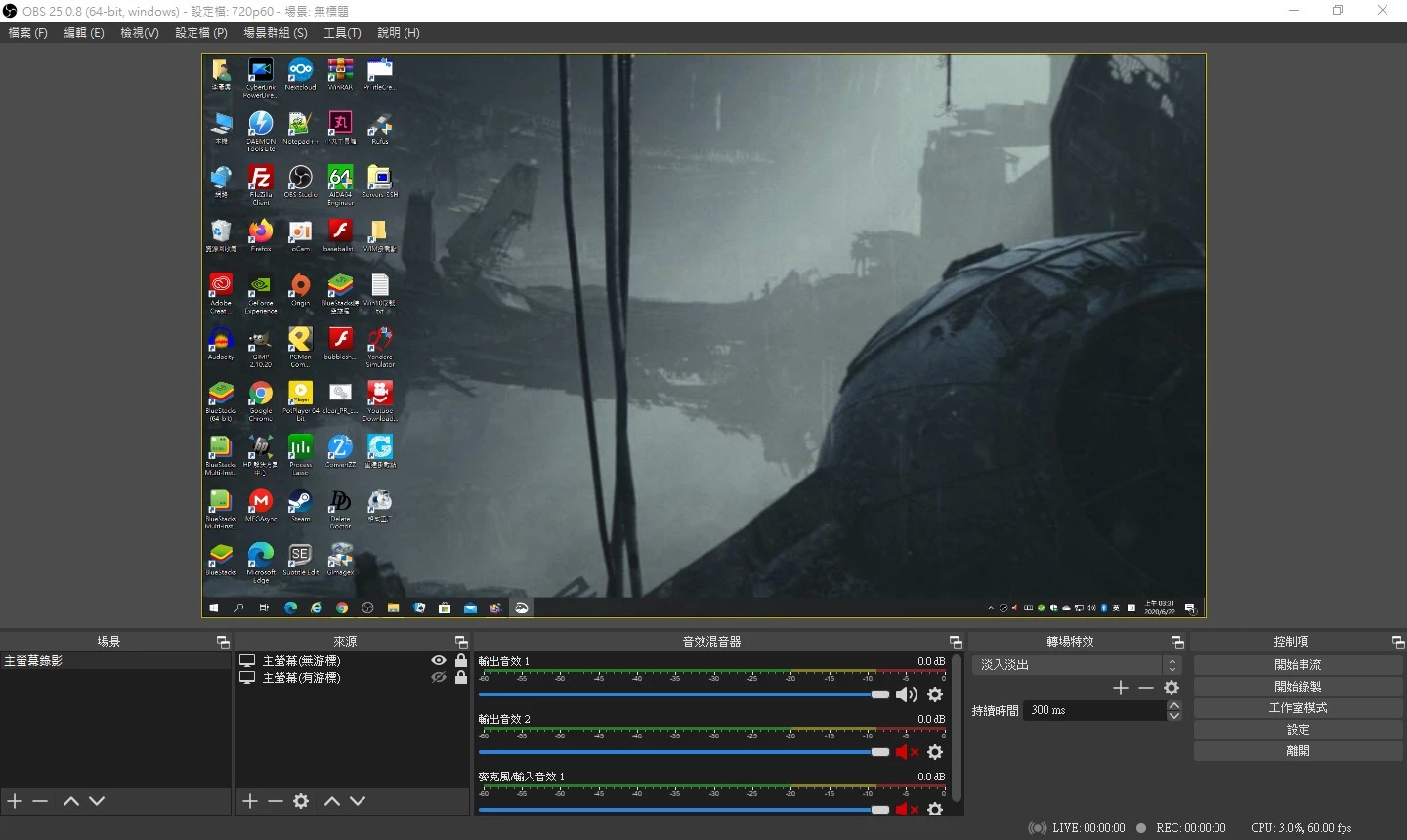Click the REC: 00:00:00 status text
Screen dimensions: 1407x840
coord(1190,828)
